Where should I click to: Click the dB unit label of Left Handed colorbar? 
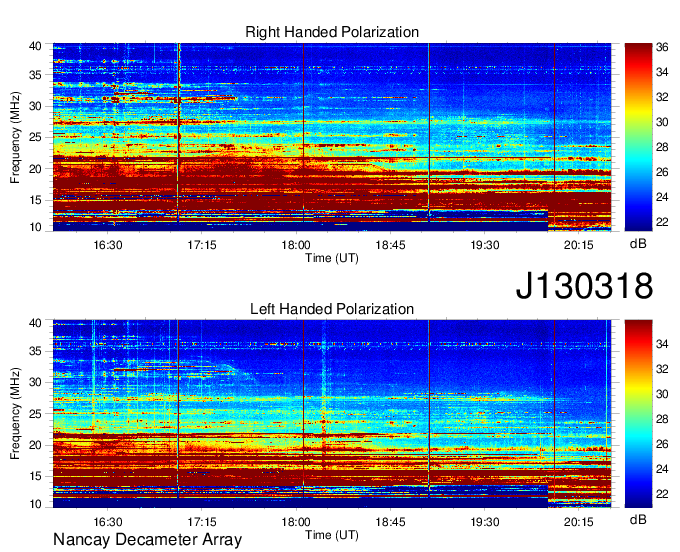click(638, 519)
